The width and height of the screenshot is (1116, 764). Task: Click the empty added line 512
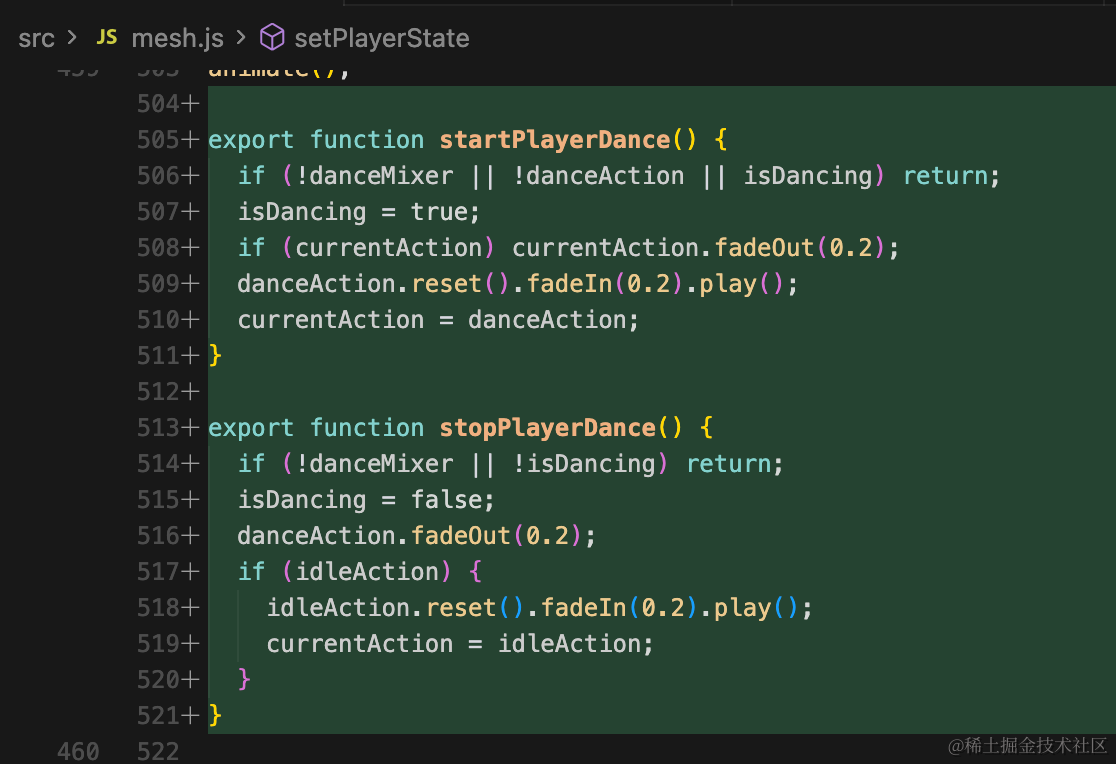(x=661, y=392)
